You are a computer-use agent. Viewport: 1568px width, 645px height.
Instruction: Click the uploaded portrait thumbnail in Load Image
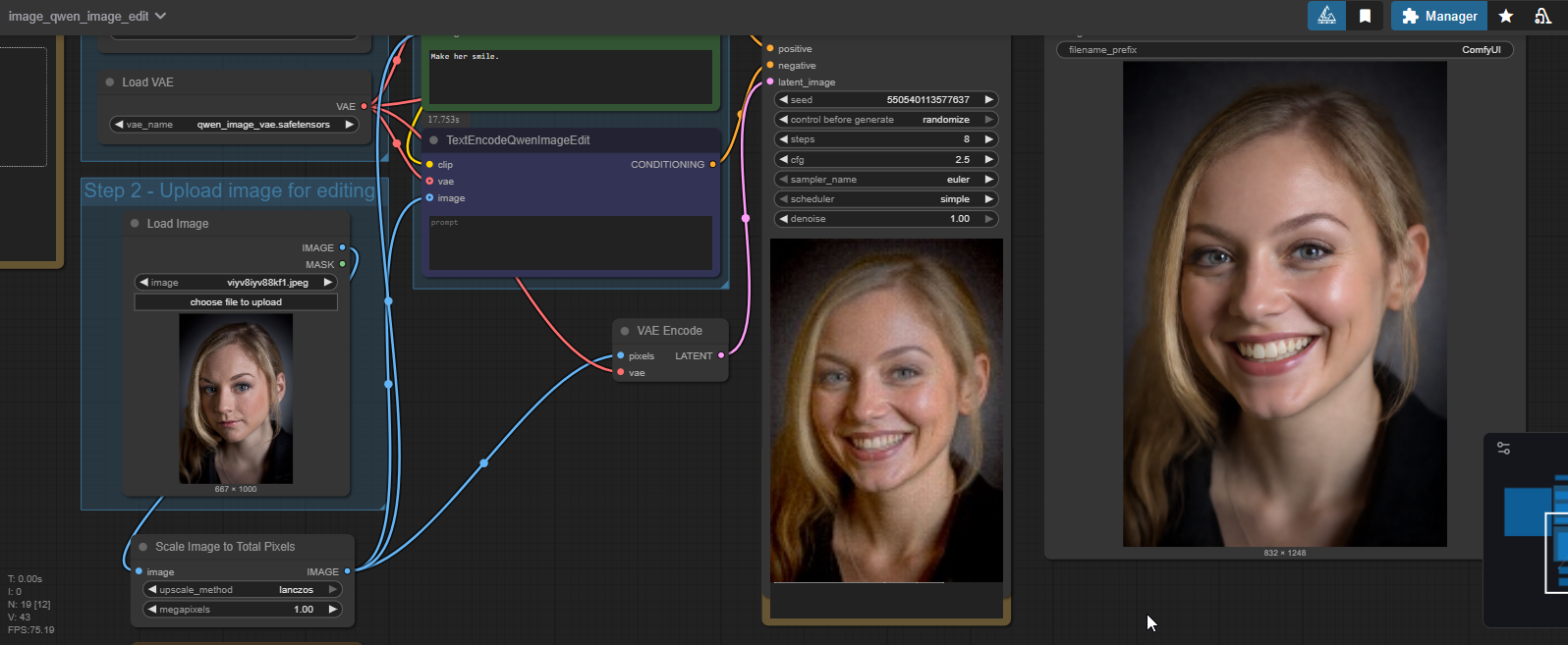pos(236,399)
